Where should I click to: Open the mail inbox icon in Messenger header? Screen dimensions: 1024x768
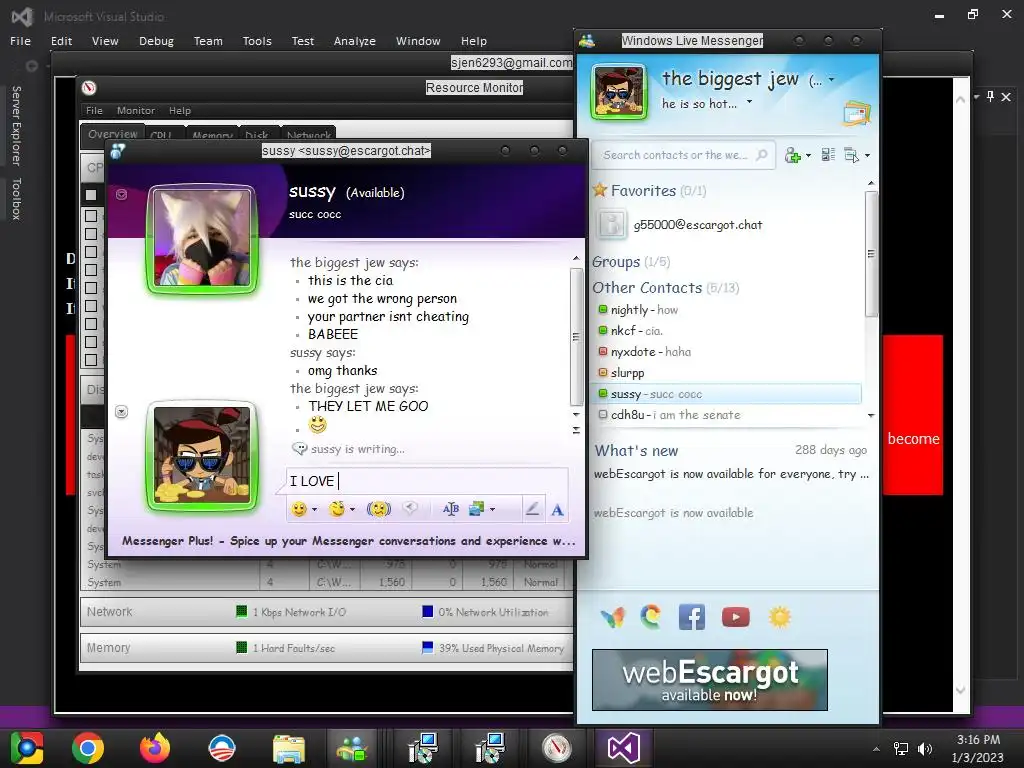click(x=857, y=114)
